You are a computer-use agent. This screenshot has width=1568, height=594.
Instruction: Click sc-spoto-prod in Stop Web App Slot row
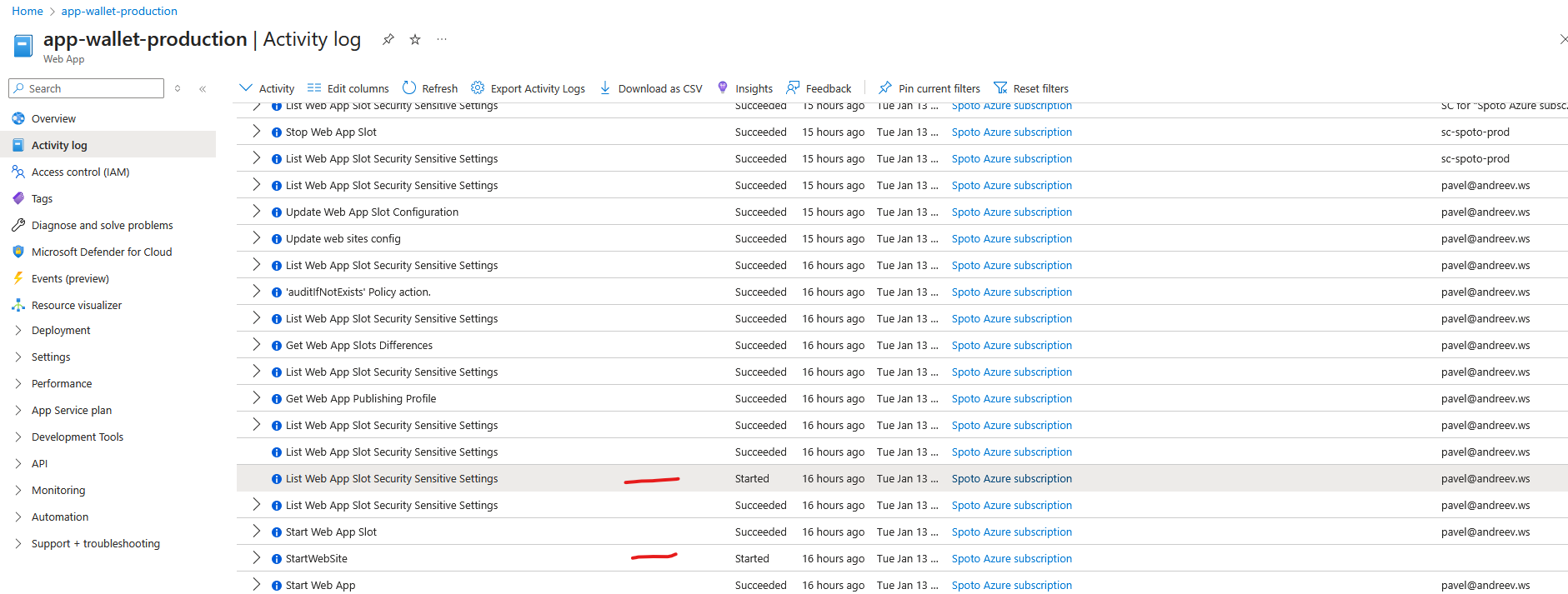click(1475, 132)
